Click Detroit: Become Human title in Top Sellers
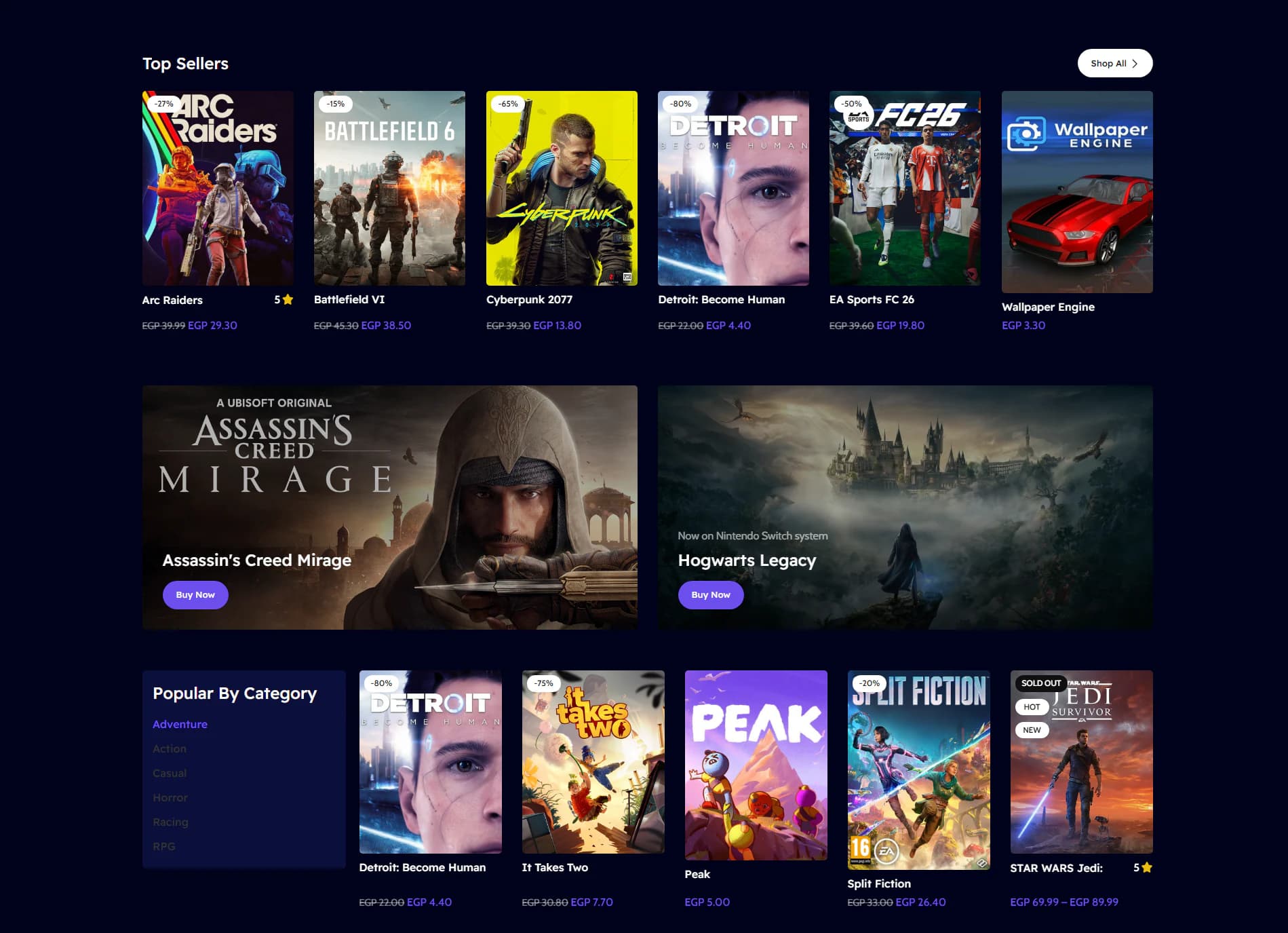Screen dimensions: 1288x933 (721, 299)
